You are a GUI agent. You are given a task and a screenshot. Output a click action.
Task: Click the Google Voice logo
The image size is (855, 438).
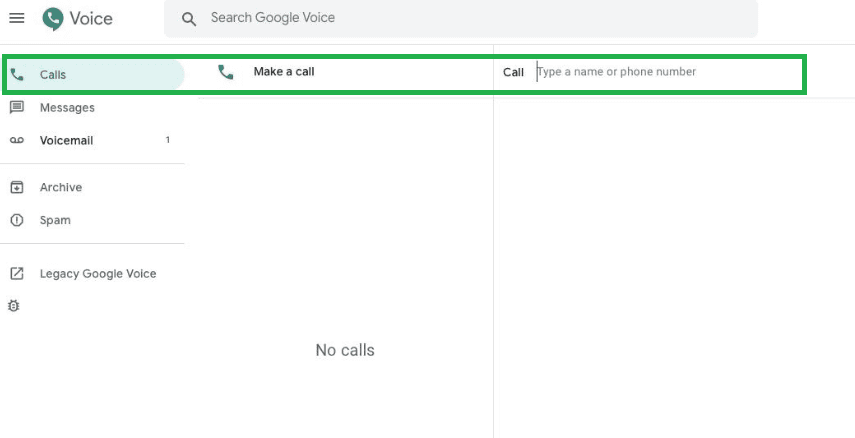[x=53, y=18]
